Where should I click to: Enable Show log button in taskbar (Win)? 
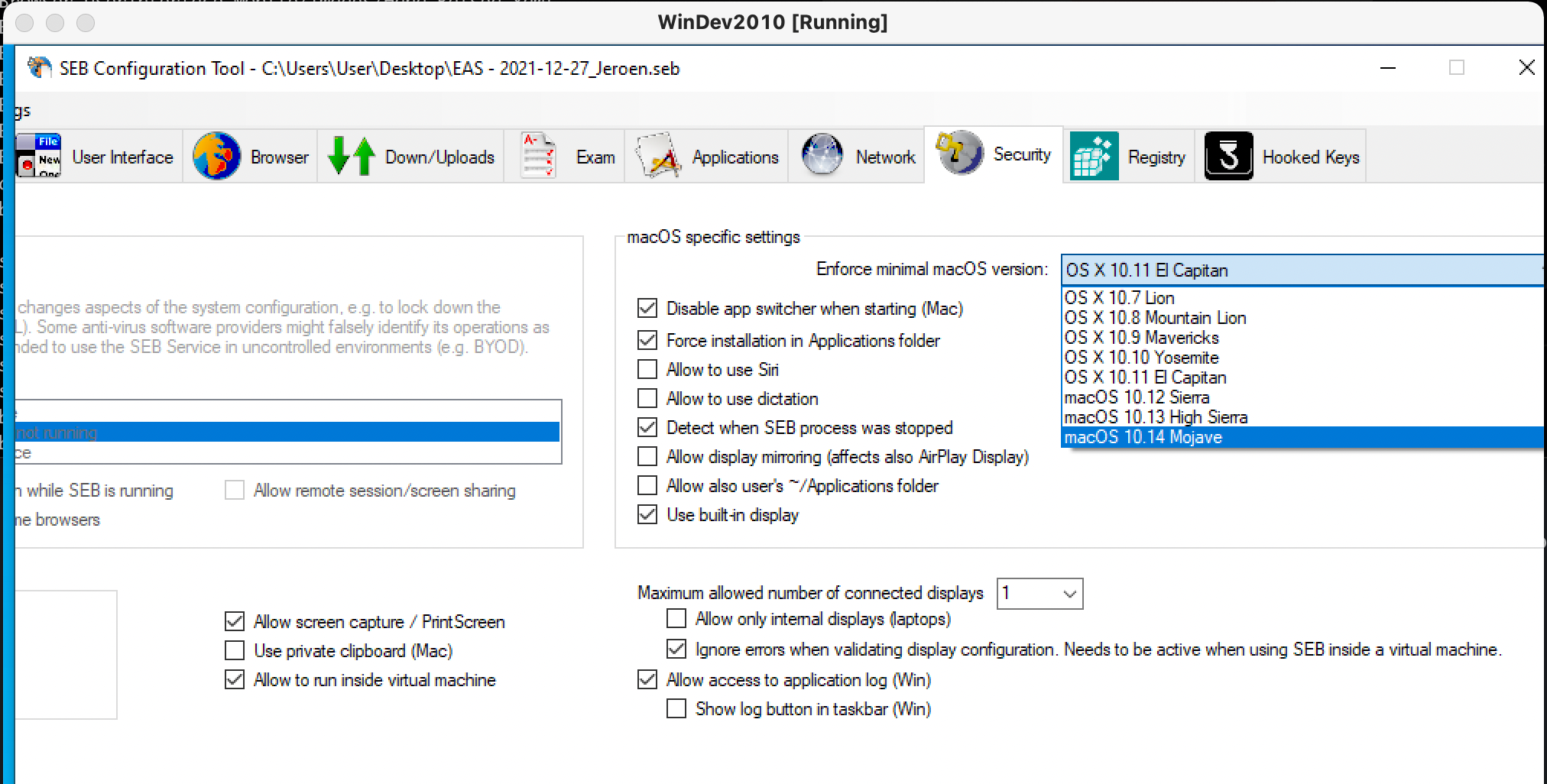pos(676,708)
